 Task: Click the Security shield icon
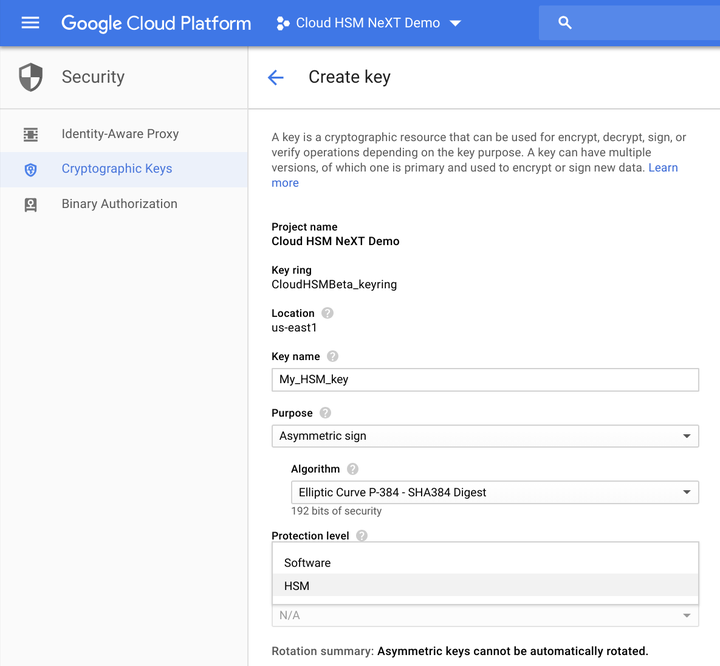click(31, 77)
